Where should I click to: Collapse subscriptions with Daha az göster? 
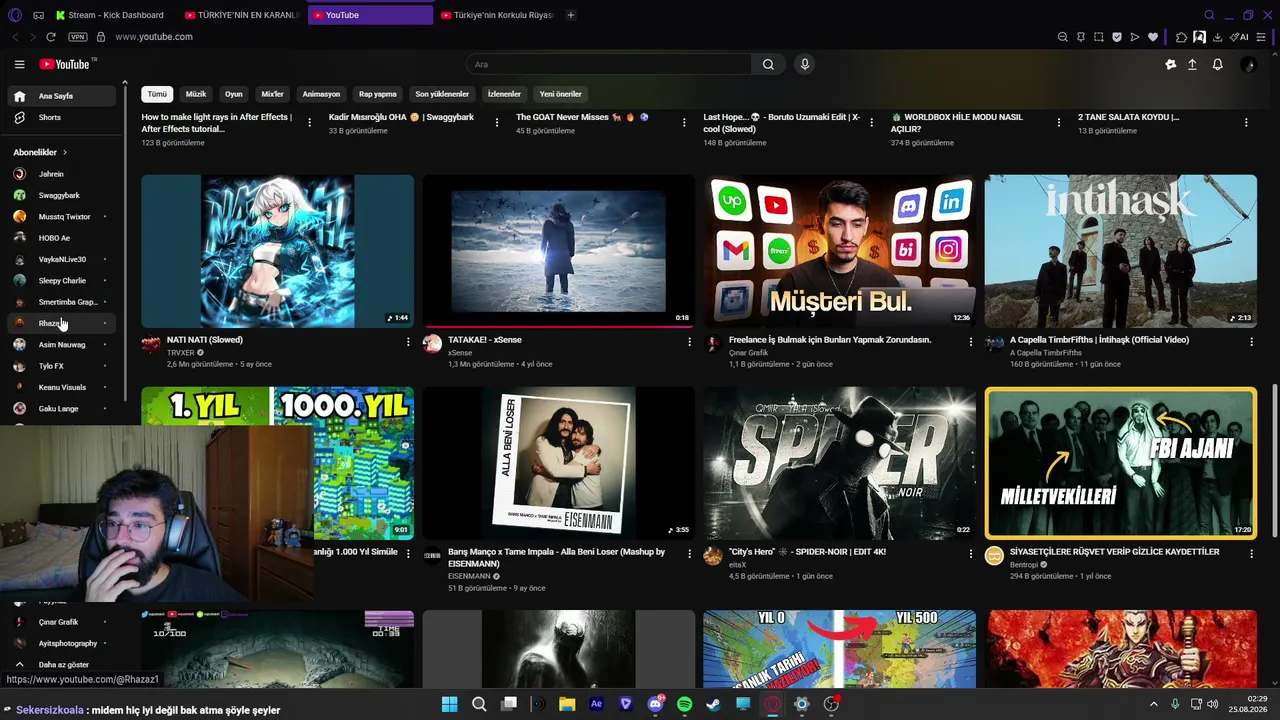pos(62,664)
